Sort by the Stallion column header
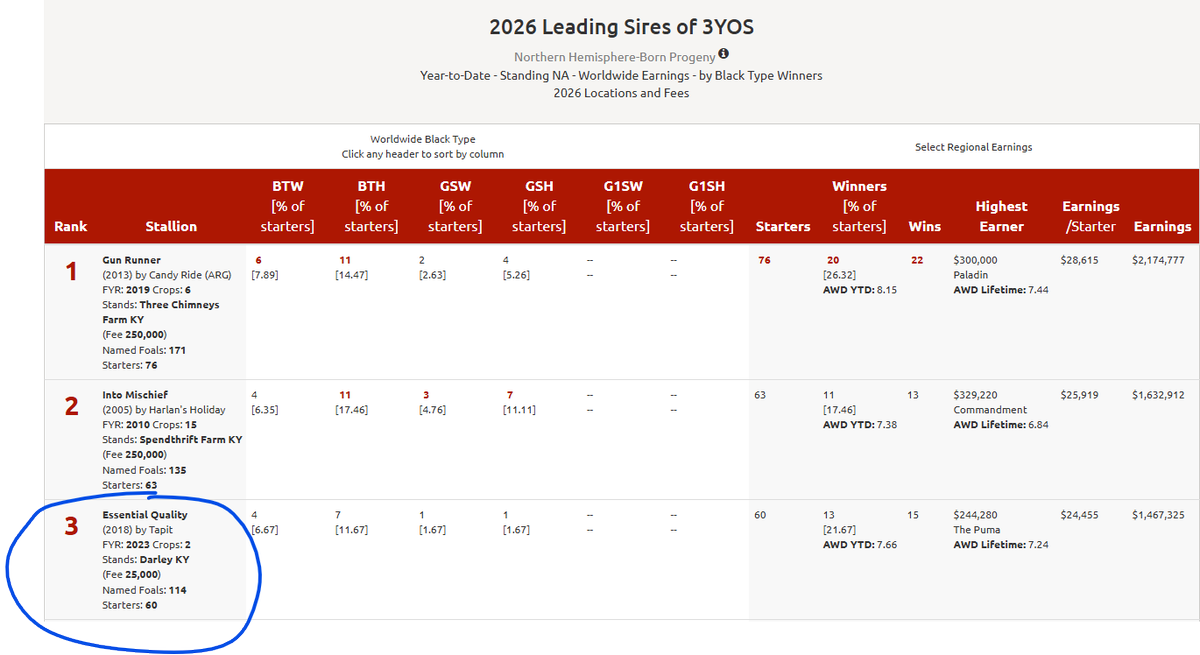This screenshot has height=655, width=1200. point(171,226)
